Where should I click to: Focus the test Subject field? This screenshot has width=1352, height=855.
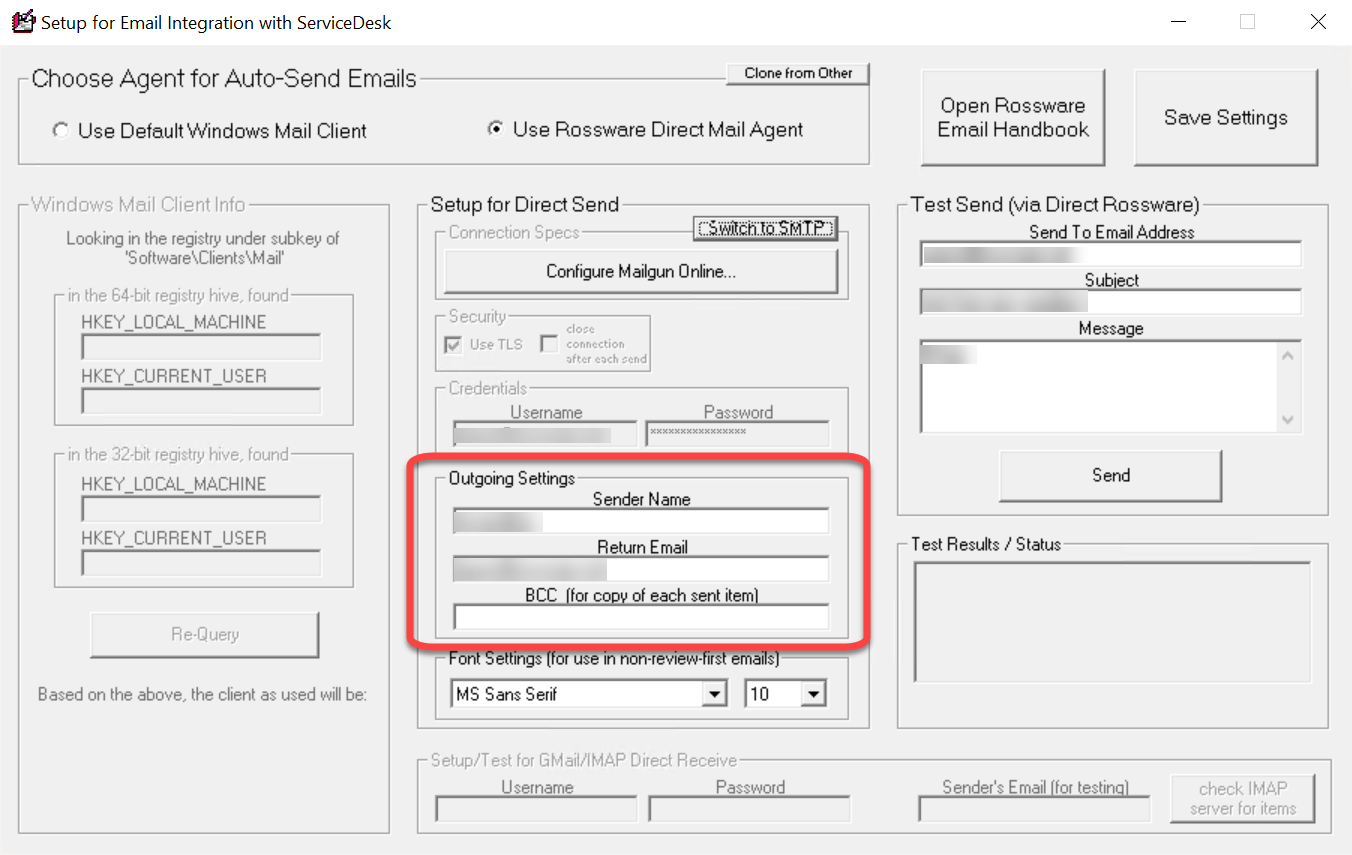click(1111, 302)
